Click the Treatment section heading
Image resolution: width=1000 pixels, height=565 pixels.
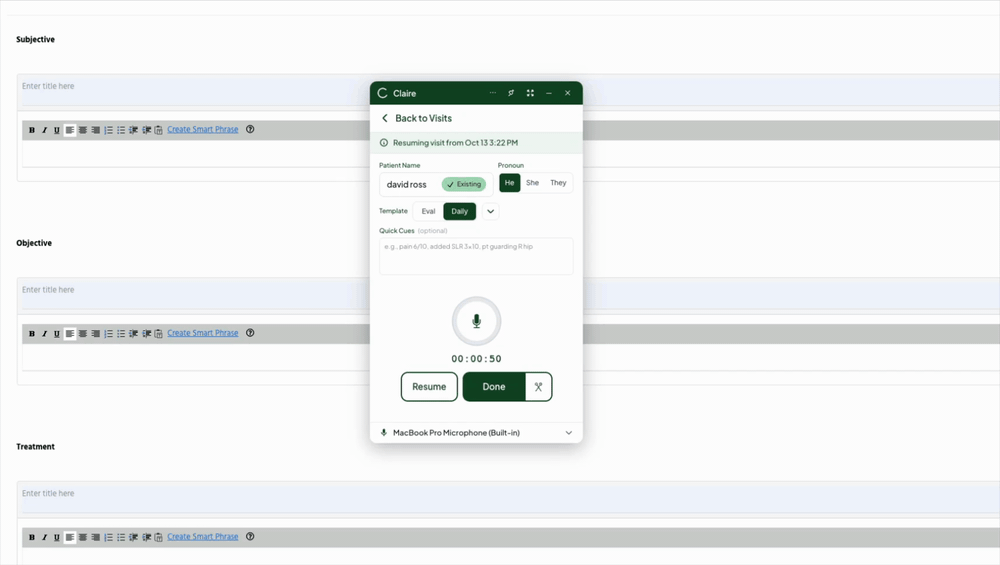36,447
